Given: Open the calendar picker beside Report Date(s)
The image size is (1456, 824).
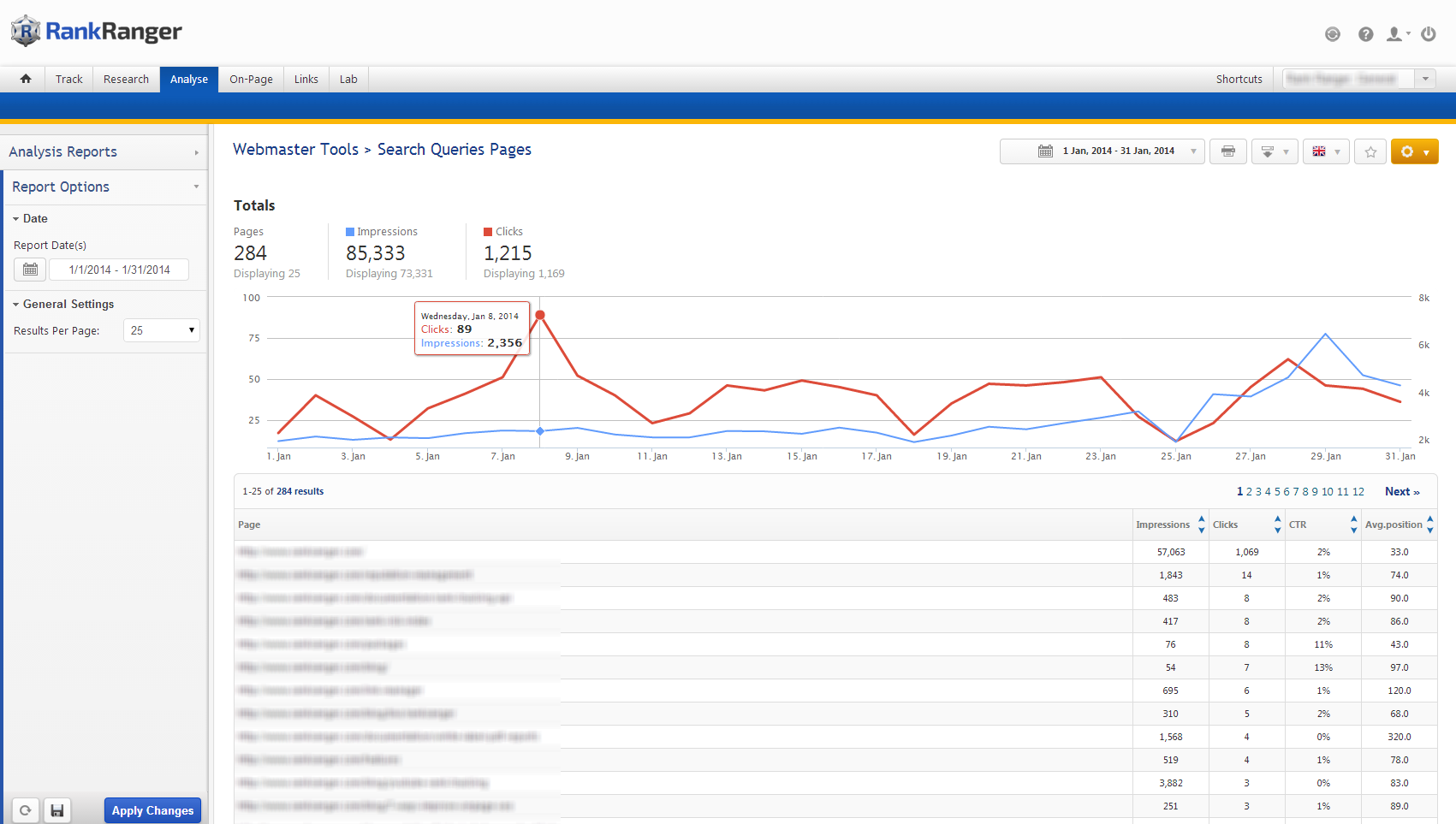Looking at the screenshot, I should point(30,270).
